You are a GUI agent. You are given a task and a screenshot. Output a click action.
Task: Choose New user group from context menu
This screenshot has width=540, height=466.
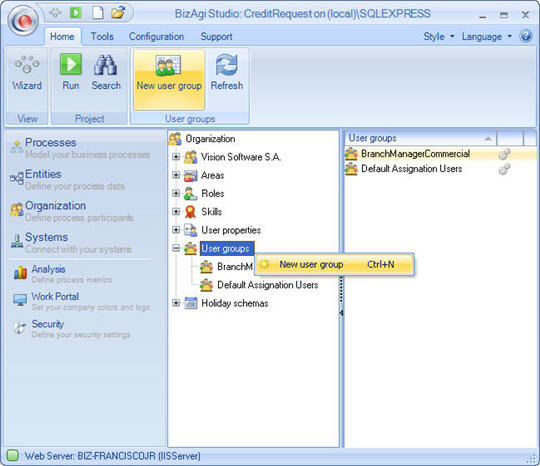pos(334,265)
